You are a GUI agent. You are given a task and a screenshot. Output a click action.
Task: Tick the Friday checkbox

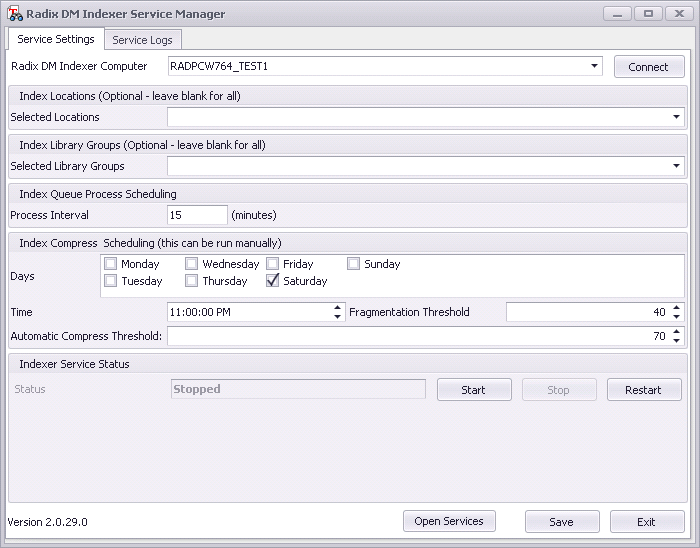pyautogui.click(x=272, y=264)
